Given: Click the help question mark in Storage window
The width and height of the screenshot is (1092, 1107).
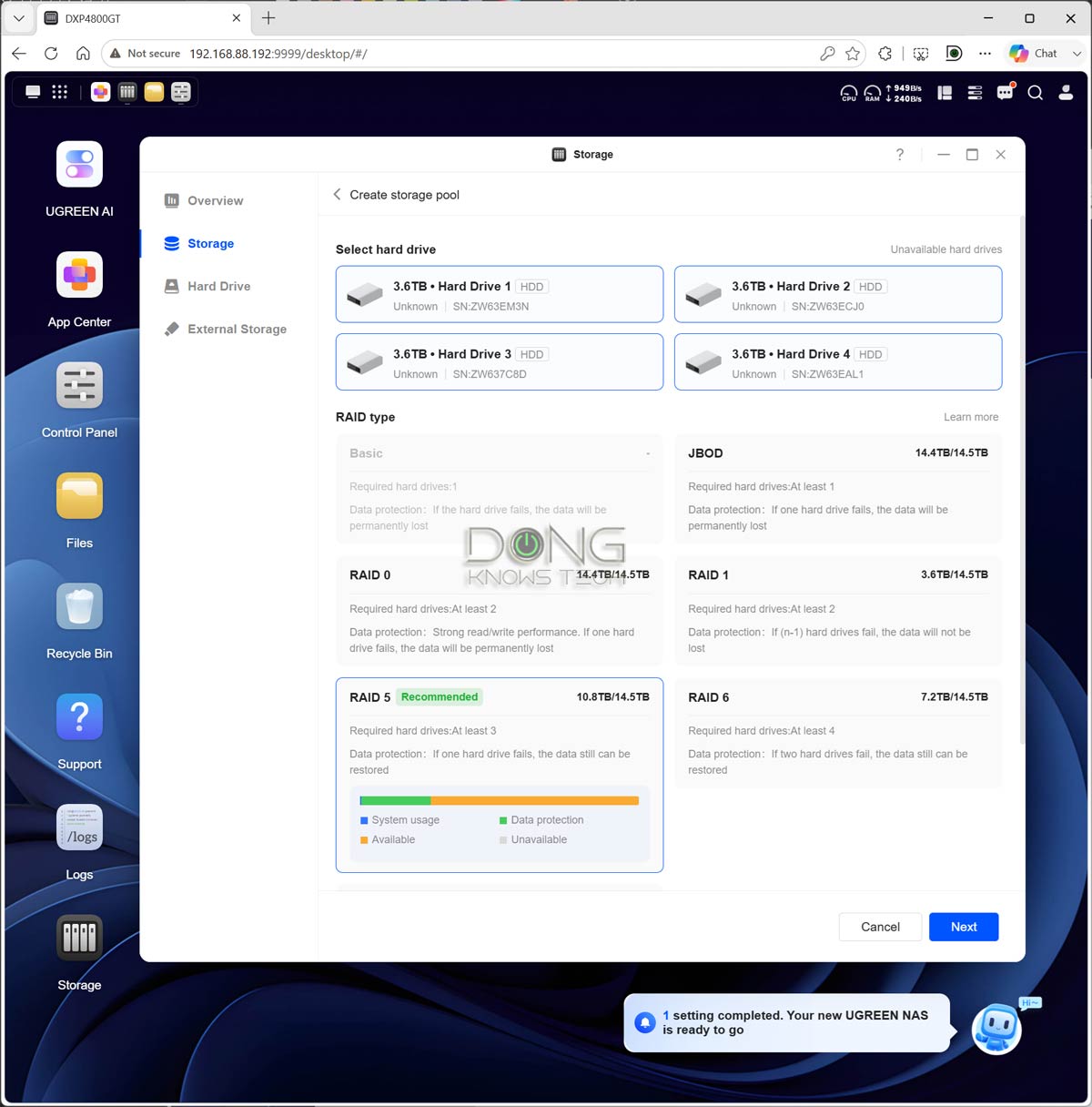Looking at the screenshot, I should point(900,155).
